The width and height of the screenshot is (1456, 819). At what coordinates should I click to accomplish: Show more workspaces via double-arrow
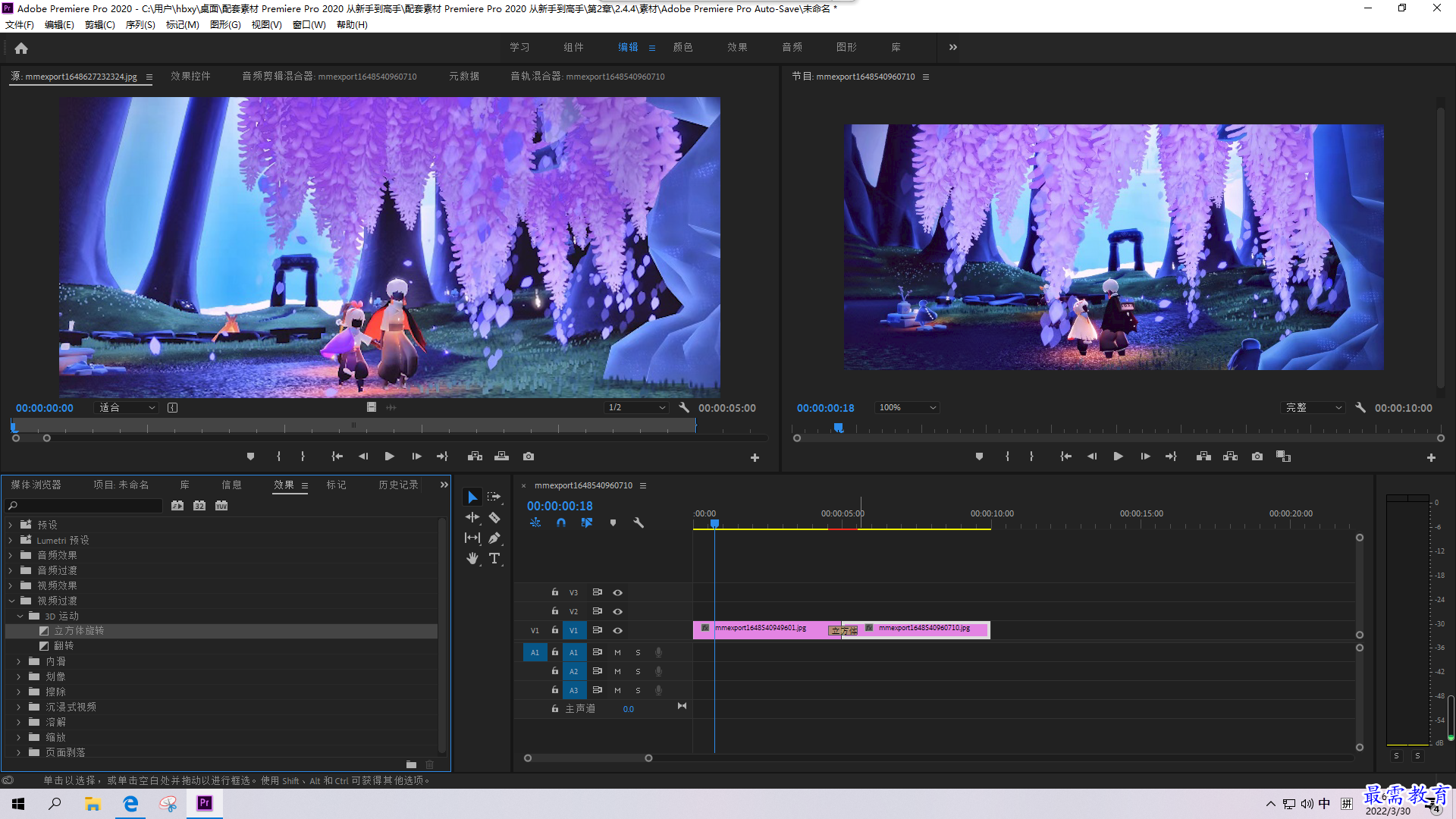click(953, 47)
